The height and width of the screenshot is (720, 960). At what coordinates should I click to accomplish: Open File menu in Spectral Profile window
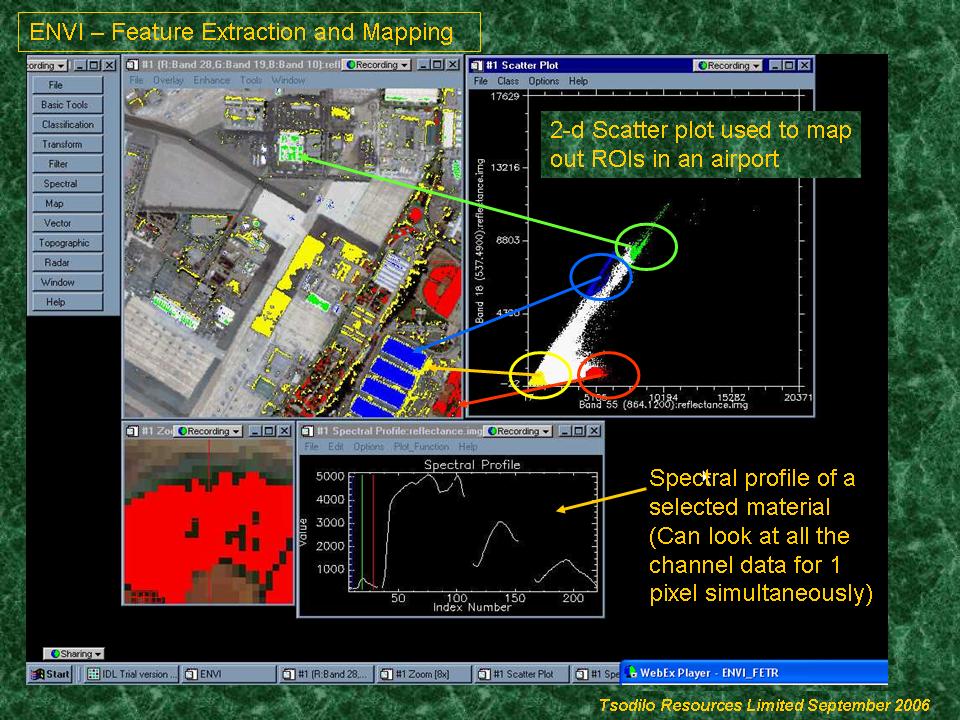[311, 447]
